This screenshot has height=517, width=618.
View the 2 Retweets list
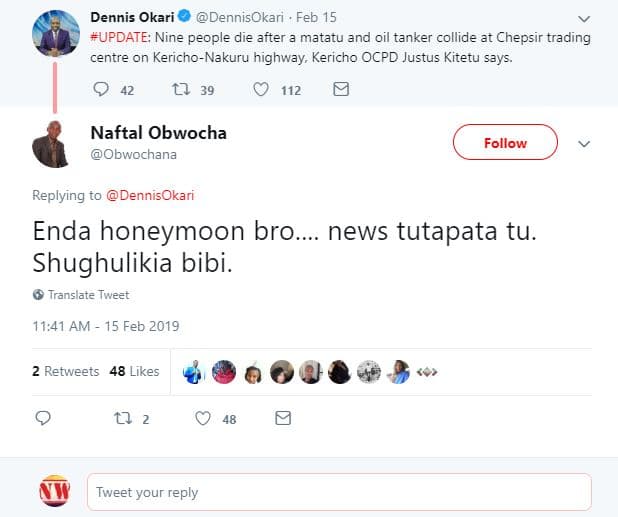(x=65, y=371)
